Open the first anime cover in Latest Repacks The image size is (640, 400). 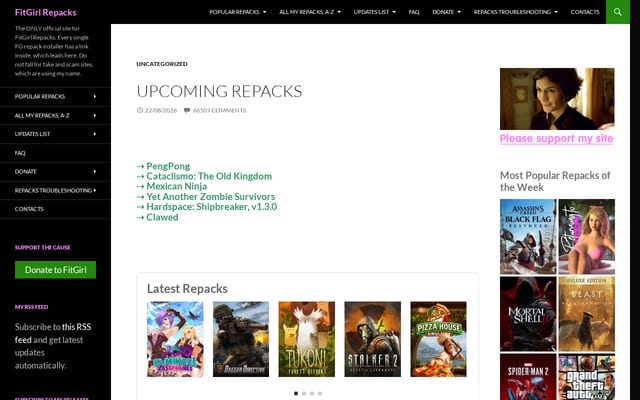(175, 339)
